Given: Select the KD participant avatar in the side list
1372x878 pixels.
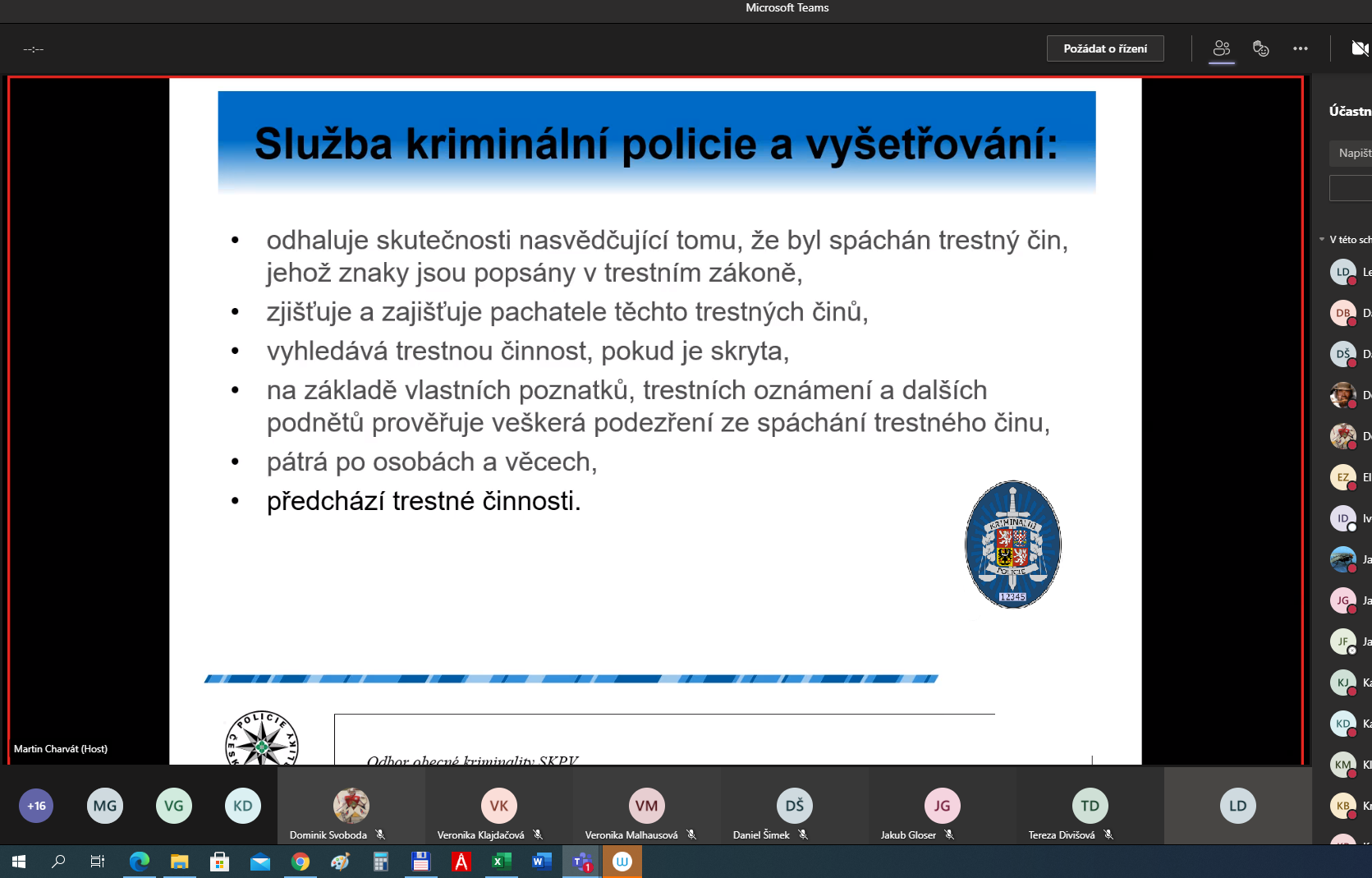Looking at the screenshot, I should coord(1343,724).
